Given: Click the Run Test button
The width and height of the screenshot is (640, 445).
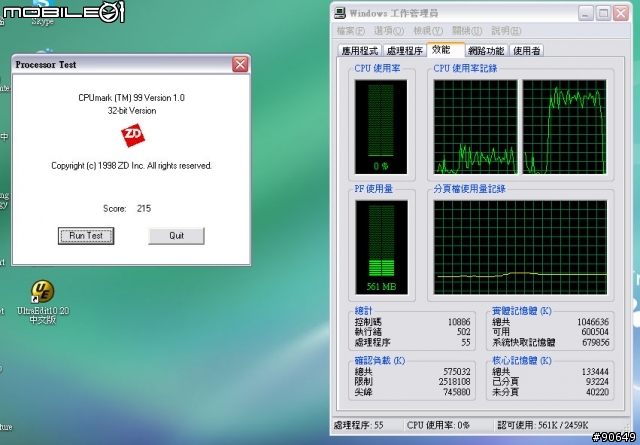Looking at the screenshot, I should coord(86,236).
